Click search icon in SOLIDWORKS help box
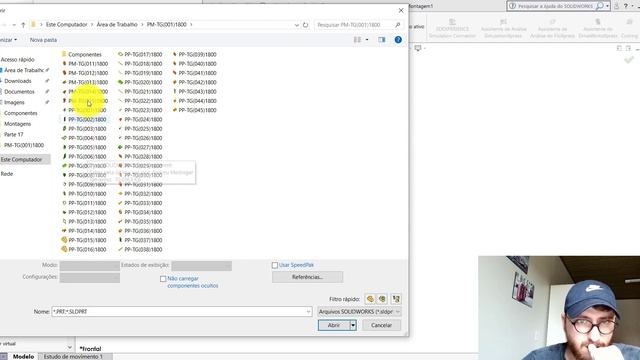The image size is (640, 360). point(600,6)
